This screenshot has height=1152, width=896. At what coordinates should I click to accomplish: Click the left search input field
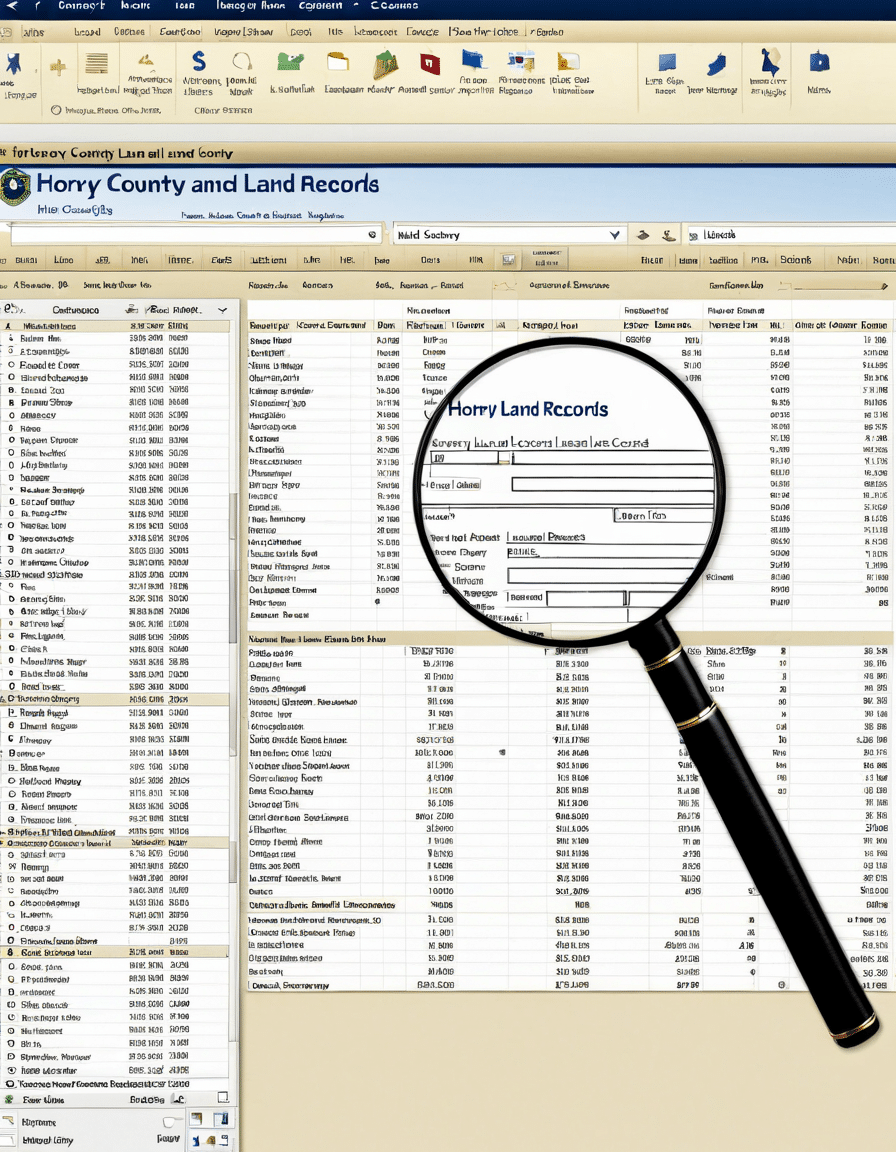tap(195, 235)
